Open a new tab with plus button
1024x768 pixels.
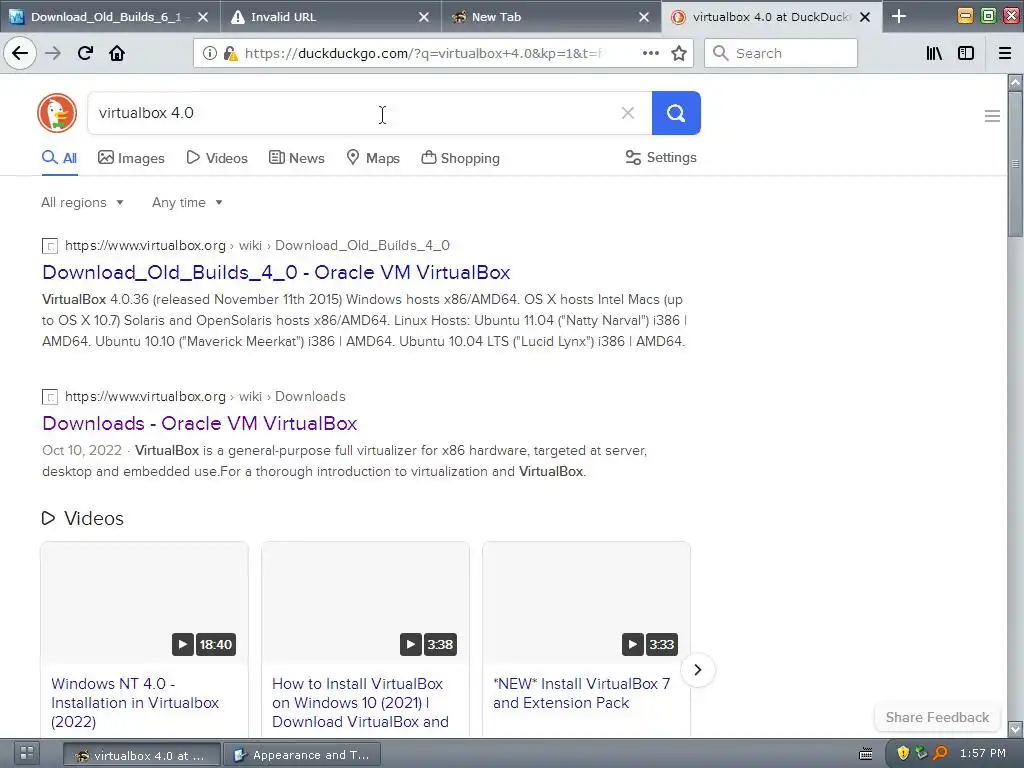tap(899, 16)
